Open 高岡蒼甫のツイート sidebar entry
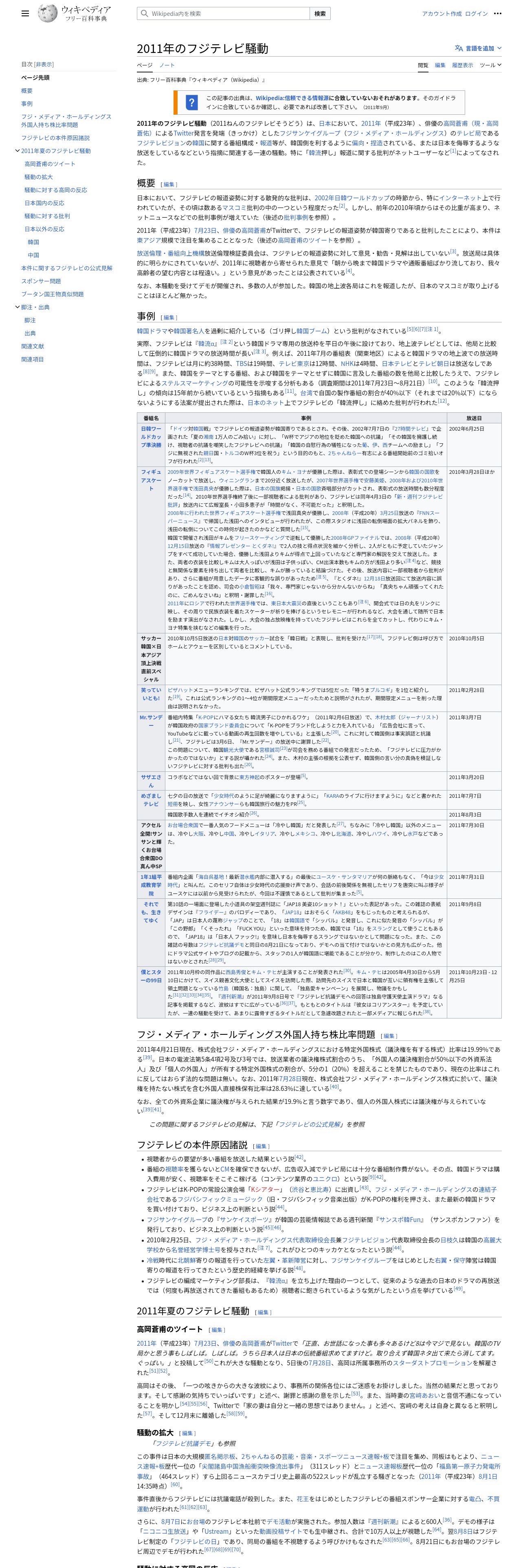 (50, 164)
